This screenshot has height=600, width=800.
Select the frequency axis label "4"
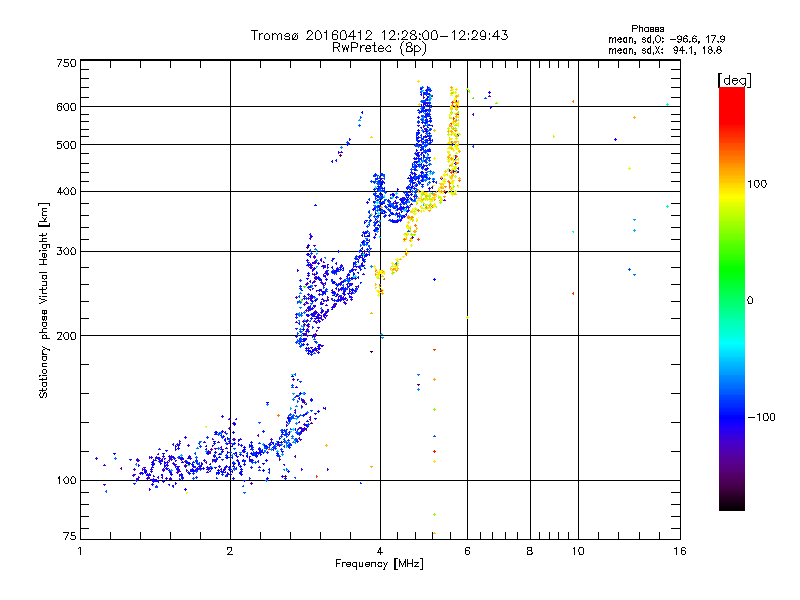[380, 551]
